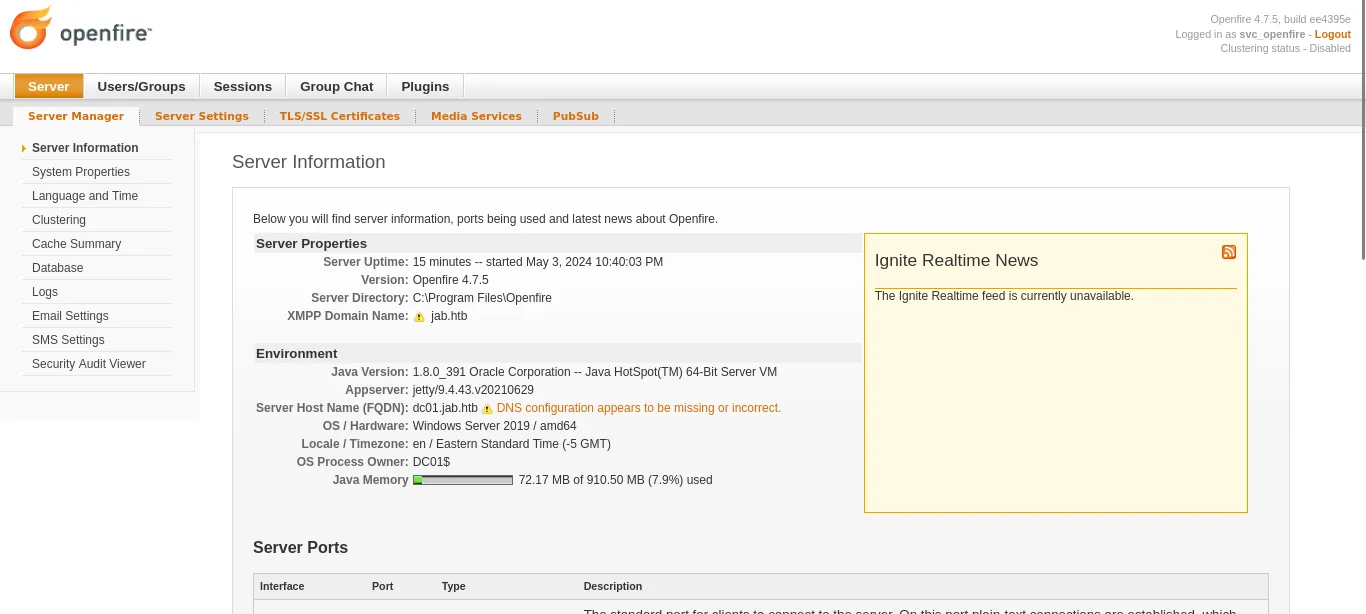Image resolution: width=1366 pixels, height=614 pixels.
Task: Click the XMPP domain warning icon
Action: (419, 317)
